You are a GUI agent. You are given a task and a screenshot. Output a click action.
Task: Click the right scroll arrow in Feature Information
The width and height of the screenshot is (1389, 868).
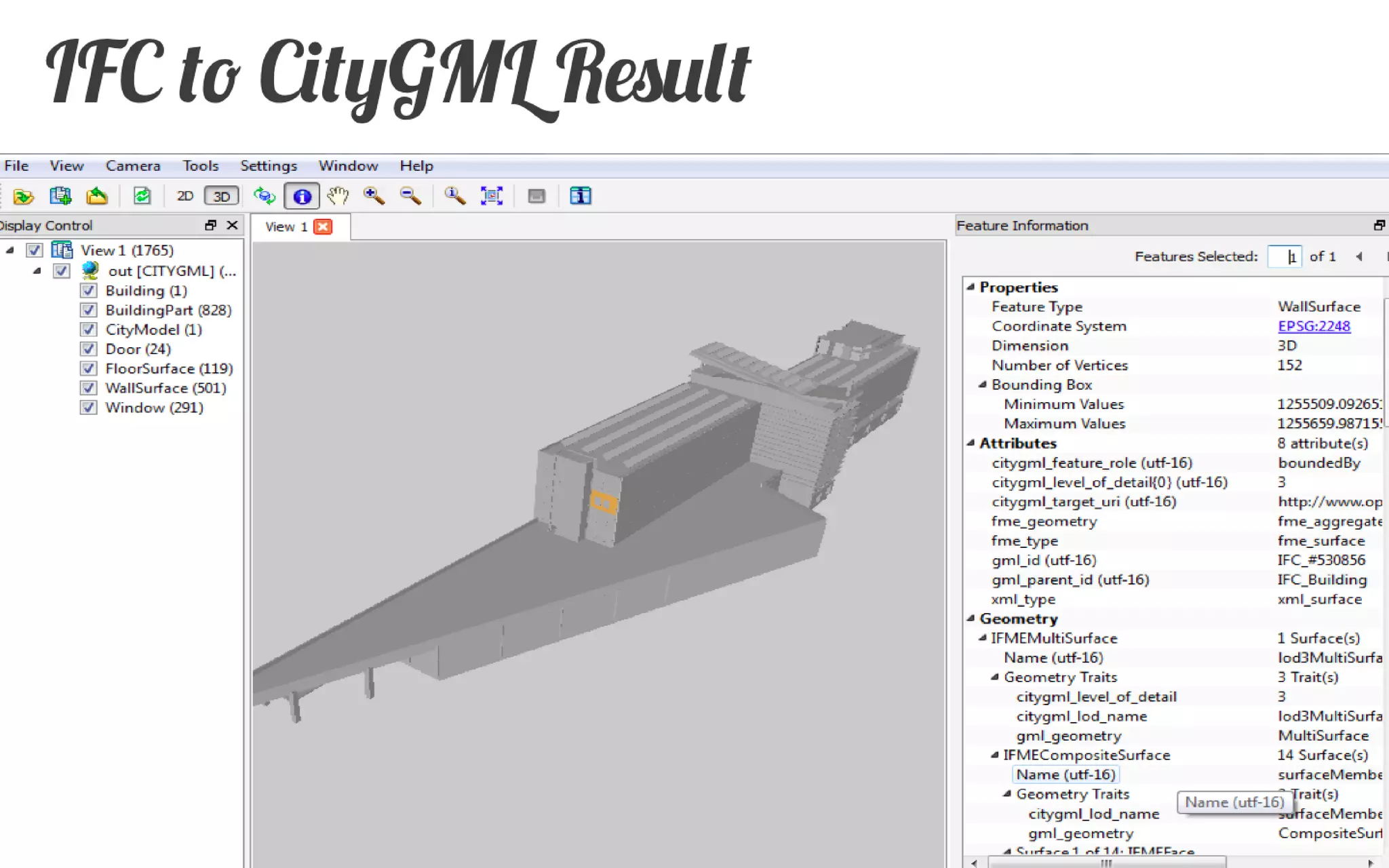click(1371, 863)
